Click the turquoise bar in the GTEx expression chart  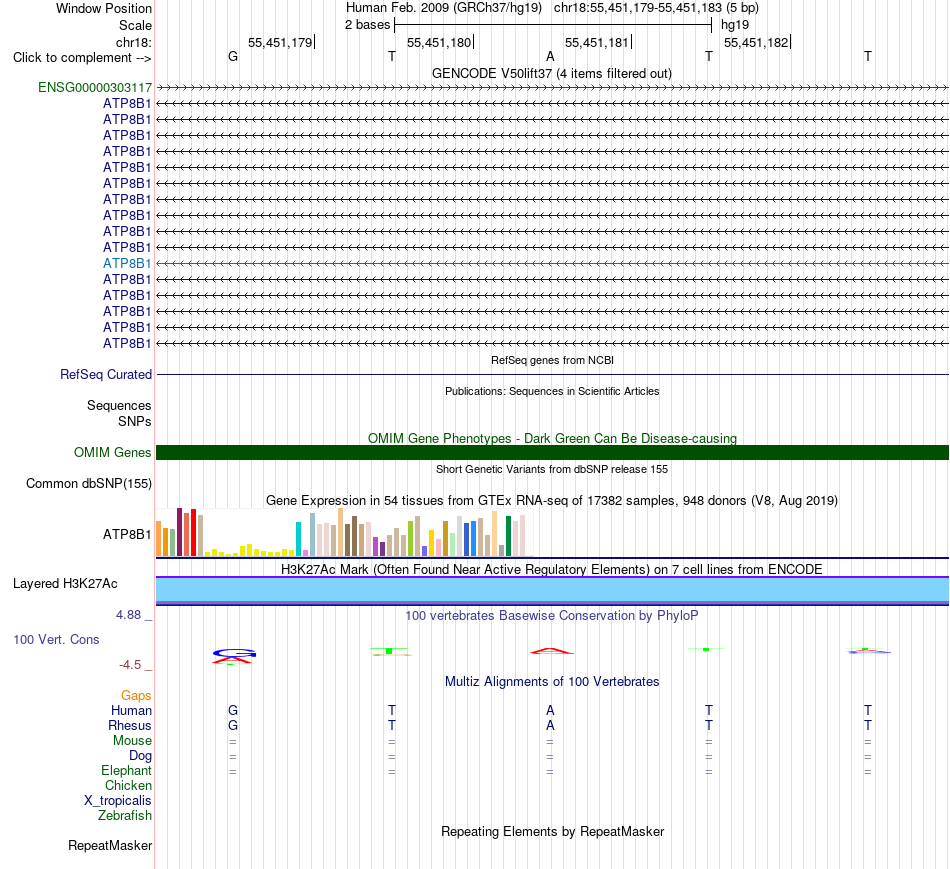[x=298, y=539]
